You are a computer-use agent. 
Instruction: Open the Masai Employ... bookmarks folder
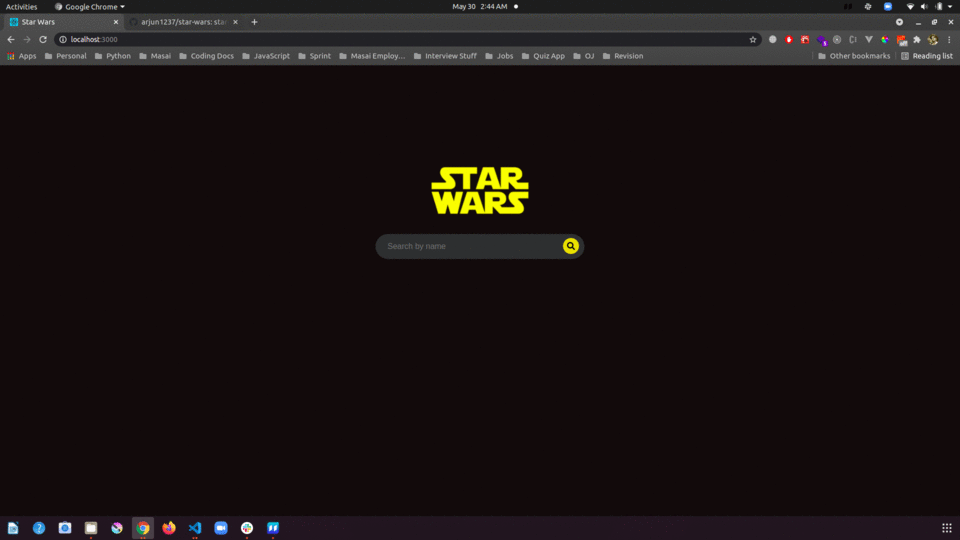click(372, 56)
